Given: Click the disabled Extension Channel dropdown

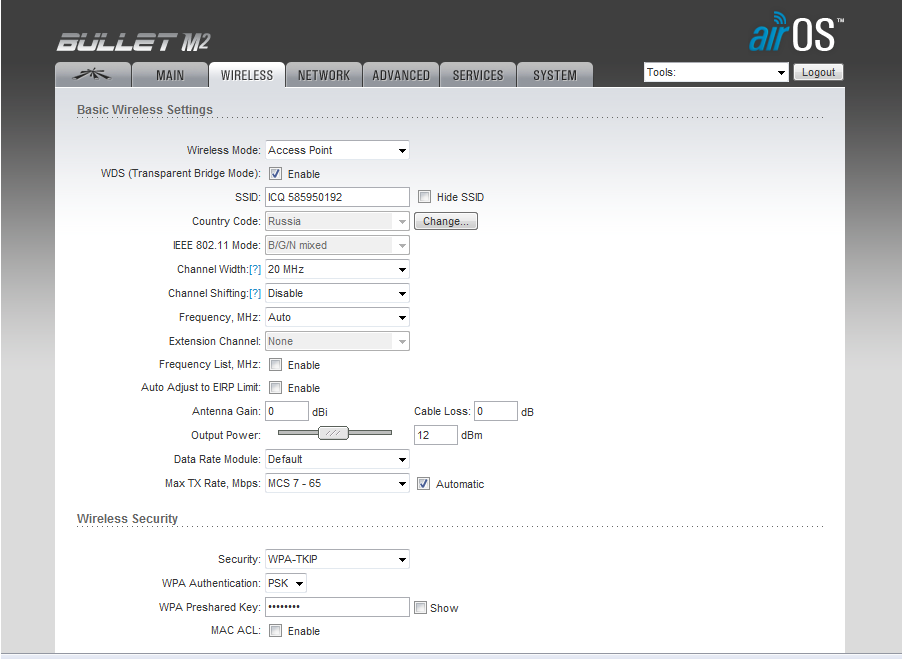Looking at the screenshot, I should click(337, 341).
